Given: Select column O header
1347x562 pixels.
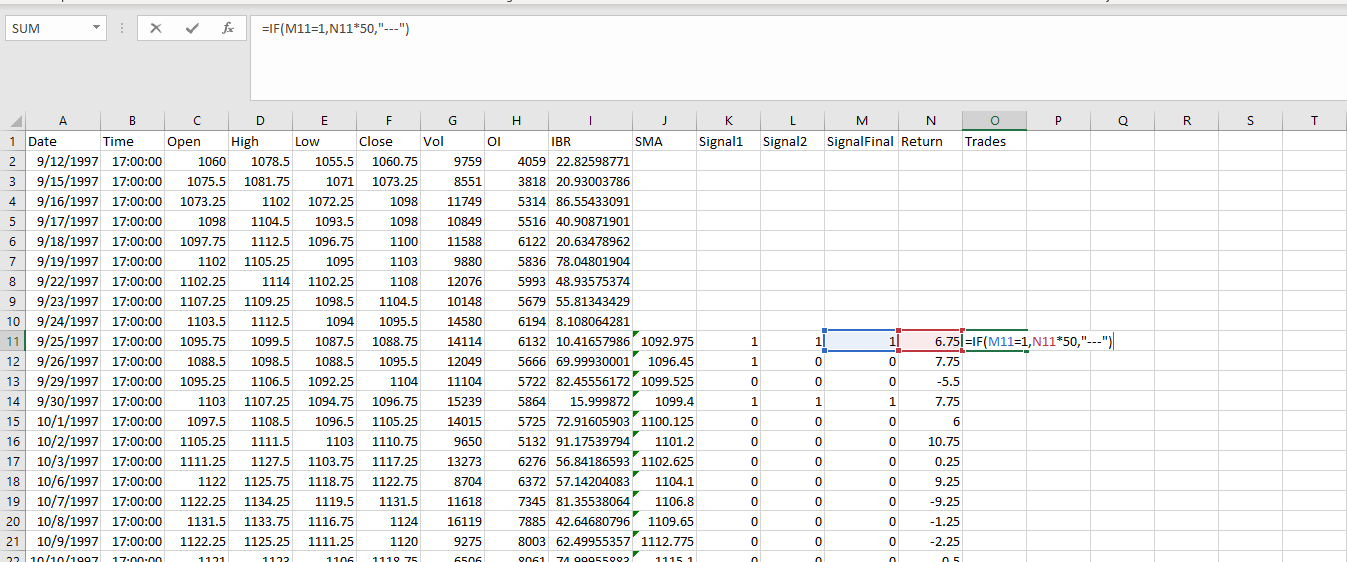Looking at the screenshot, I should 994,121.
